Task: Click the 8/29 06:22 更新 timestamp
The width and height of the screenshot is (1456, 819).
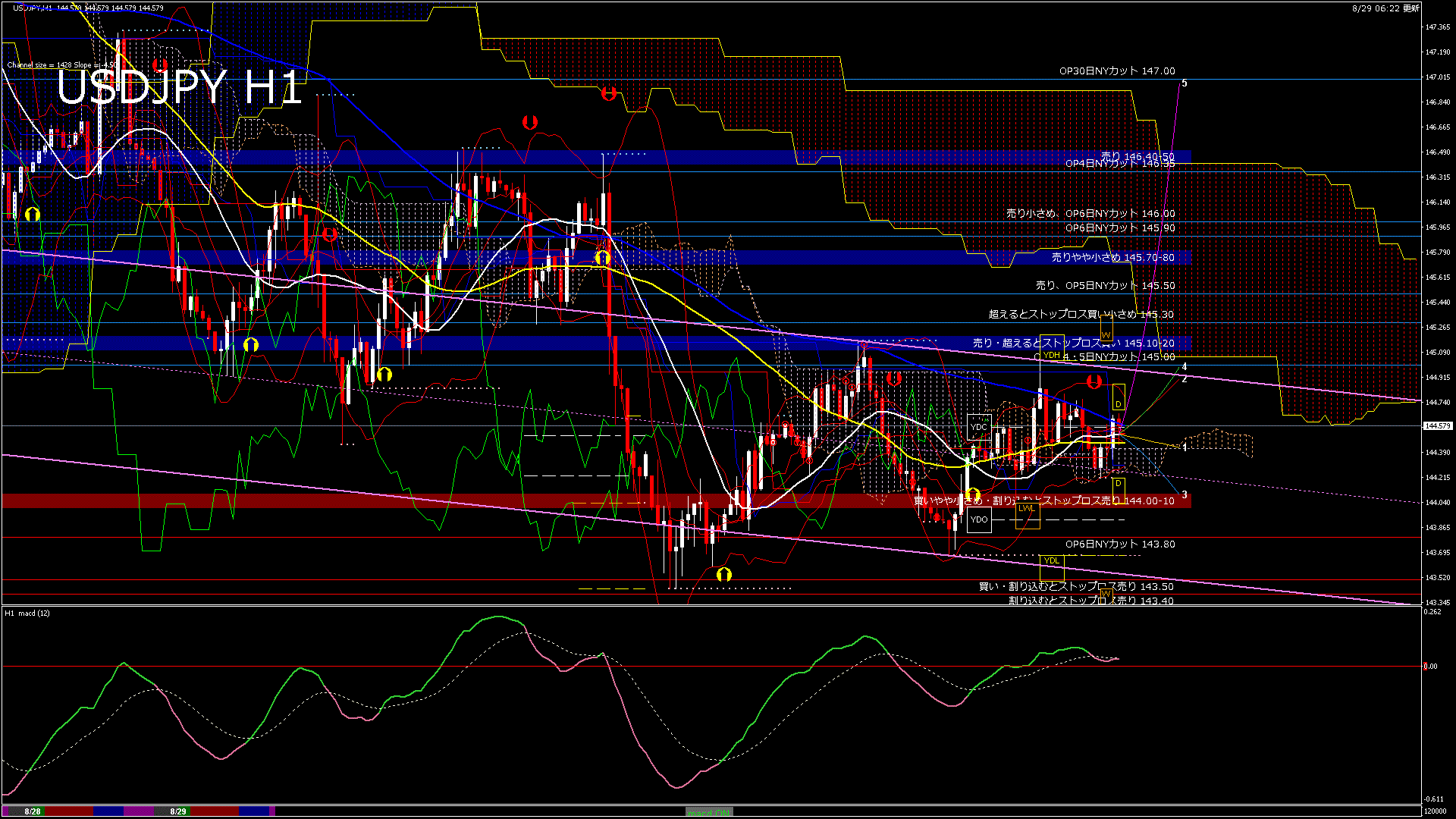Action: pyautogui.click(x=1385, y=8)
